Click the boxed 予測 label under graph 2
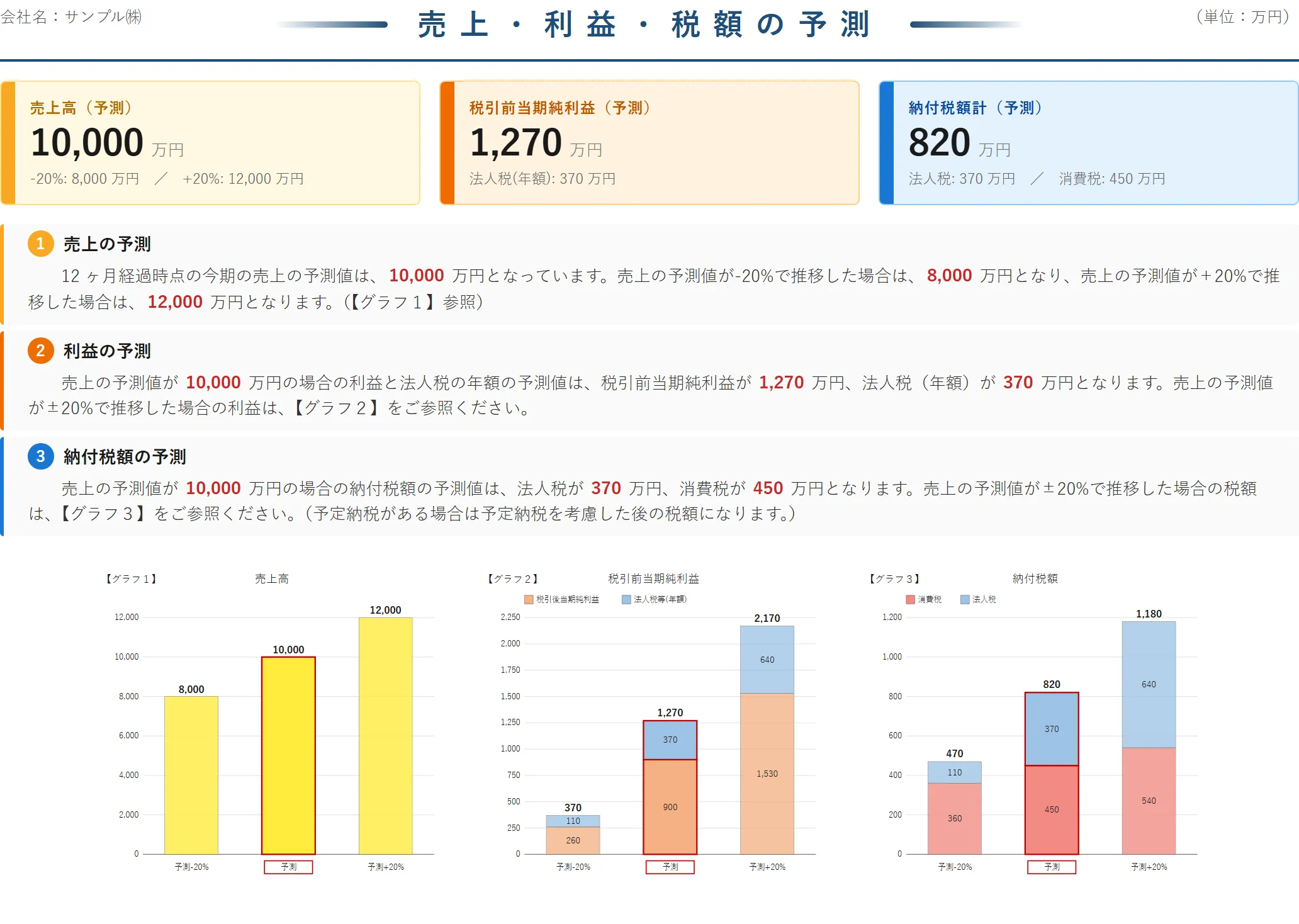This screenshot has width=1299, height=924. coord(670,867)
